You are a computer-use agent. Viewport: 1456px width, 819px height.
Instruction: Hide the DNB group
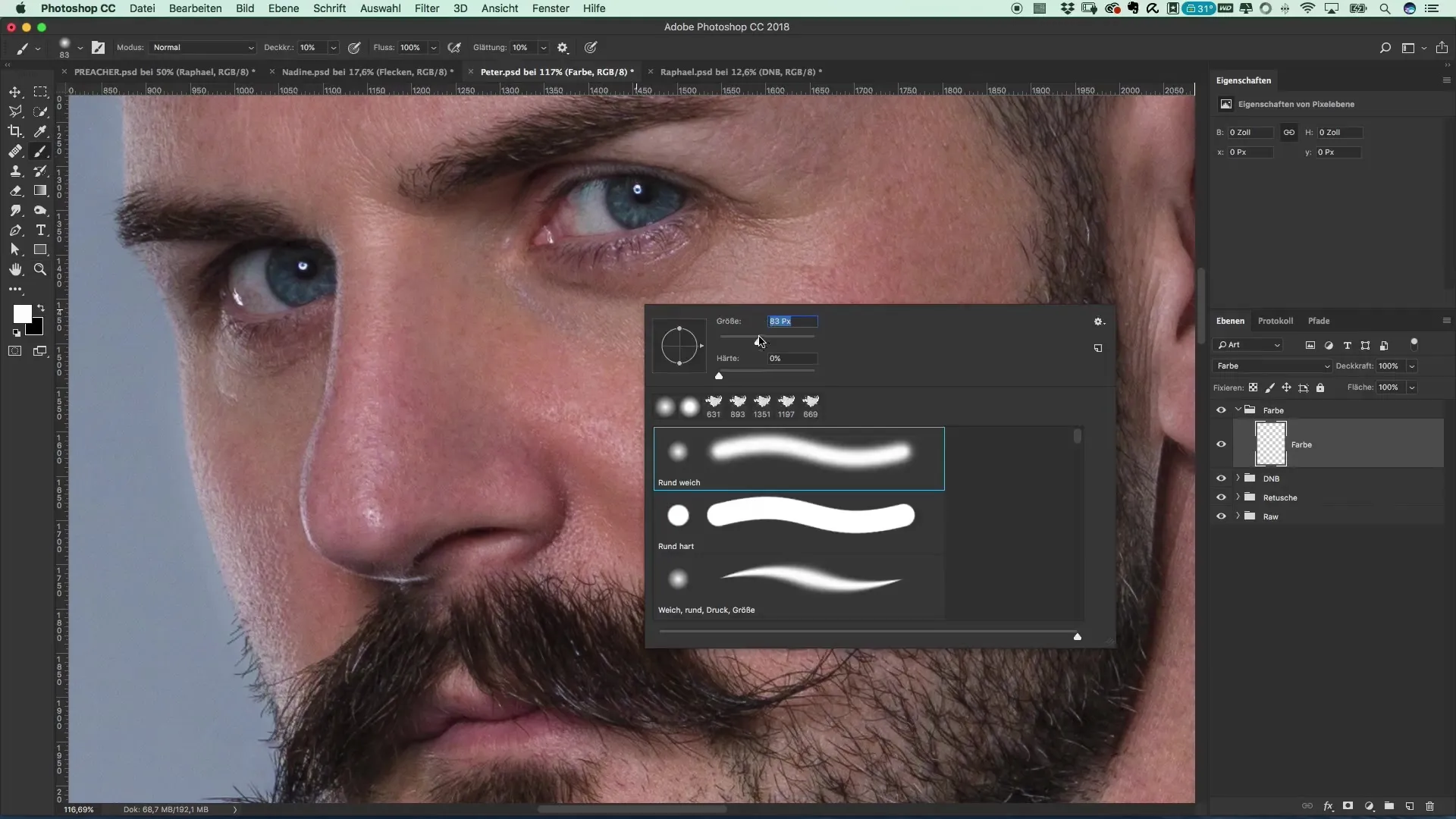(1221, 479)
